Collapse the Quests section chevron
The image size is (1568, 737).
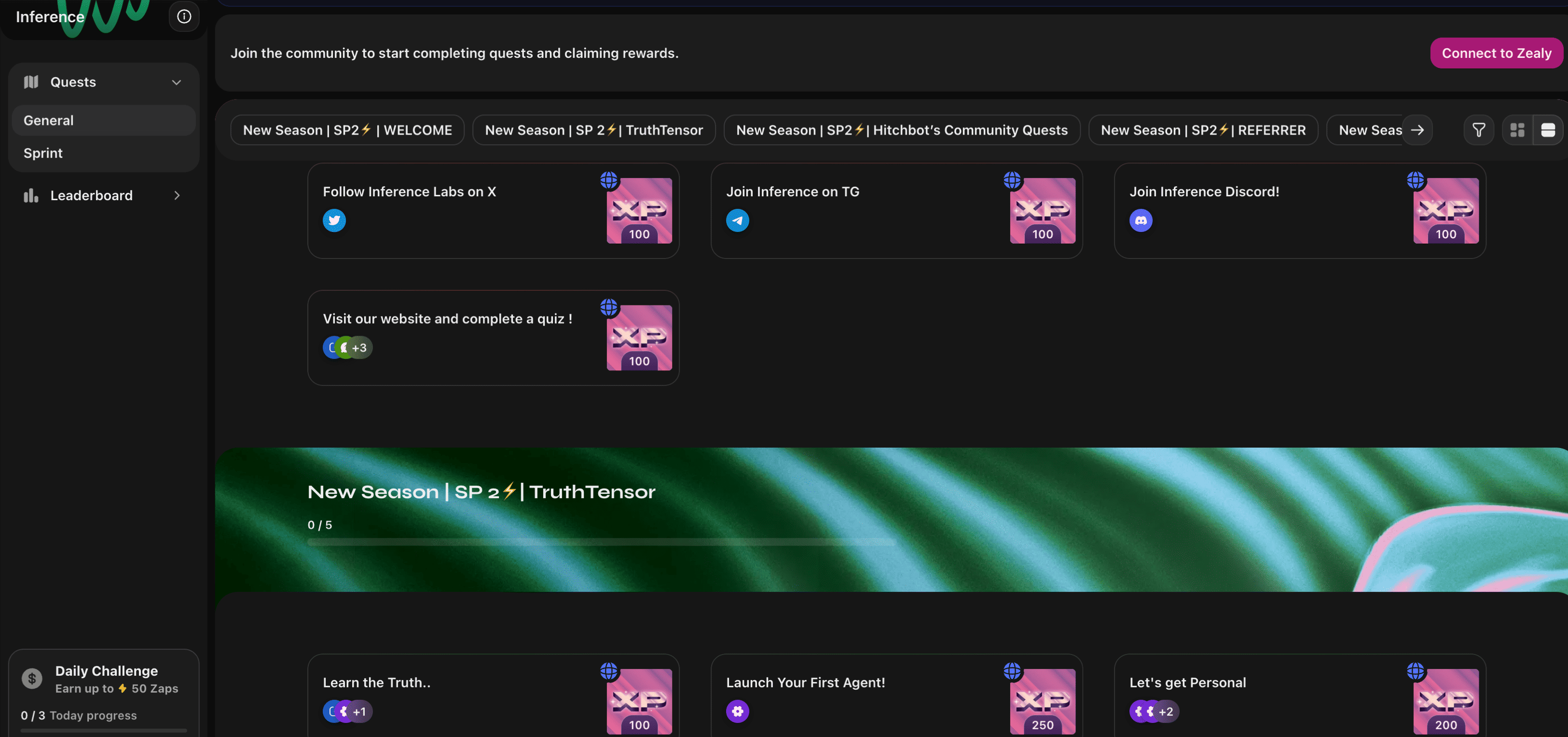177,82
